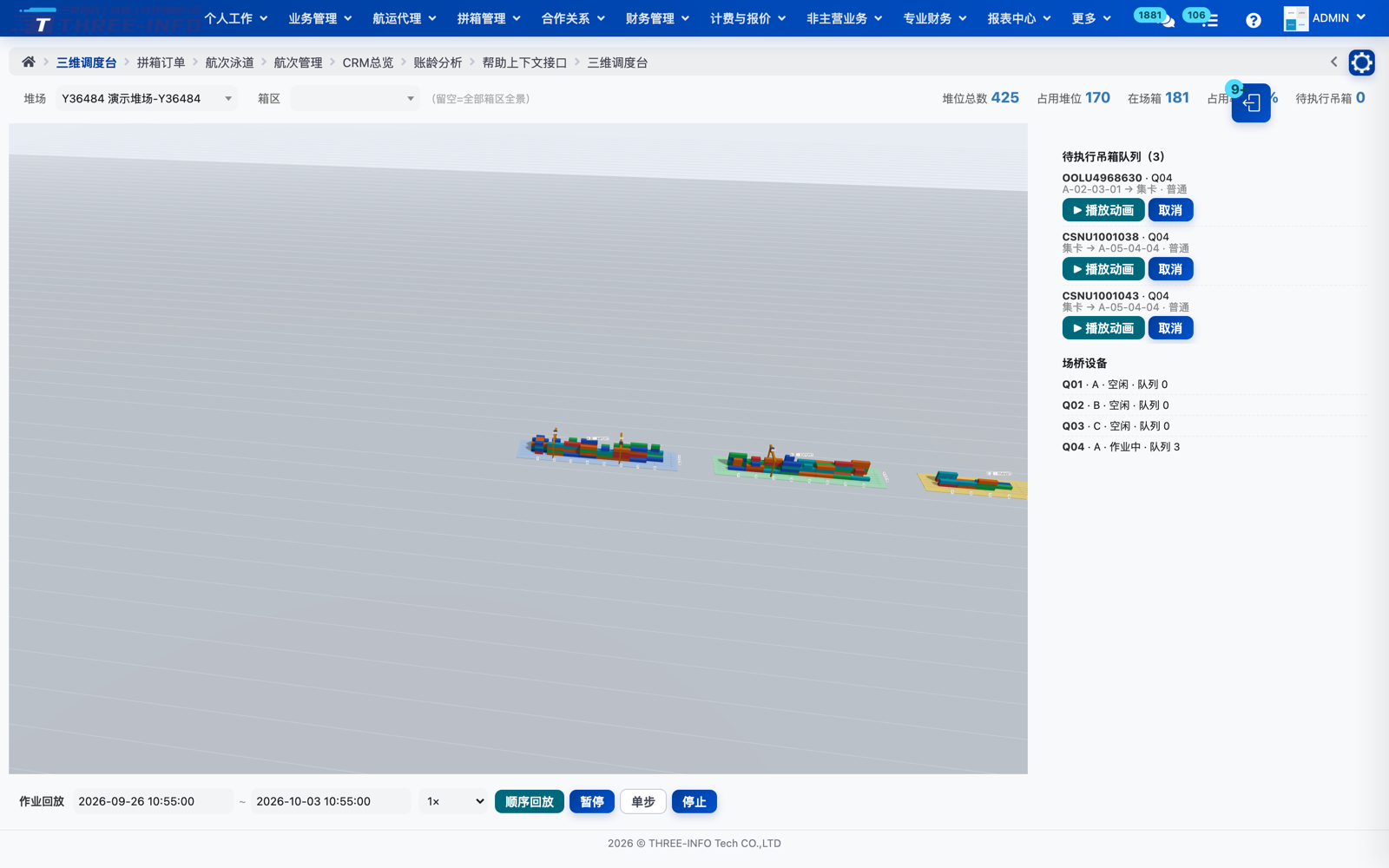Cancel the OOLU4968630 lift task

tap(1170, 210)
